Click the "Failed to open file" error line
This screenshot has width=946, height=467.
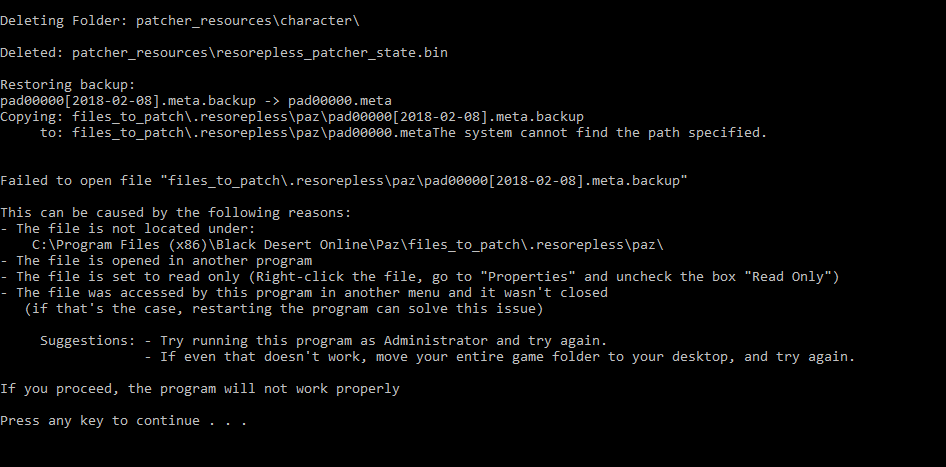click(x=344, y=181)
